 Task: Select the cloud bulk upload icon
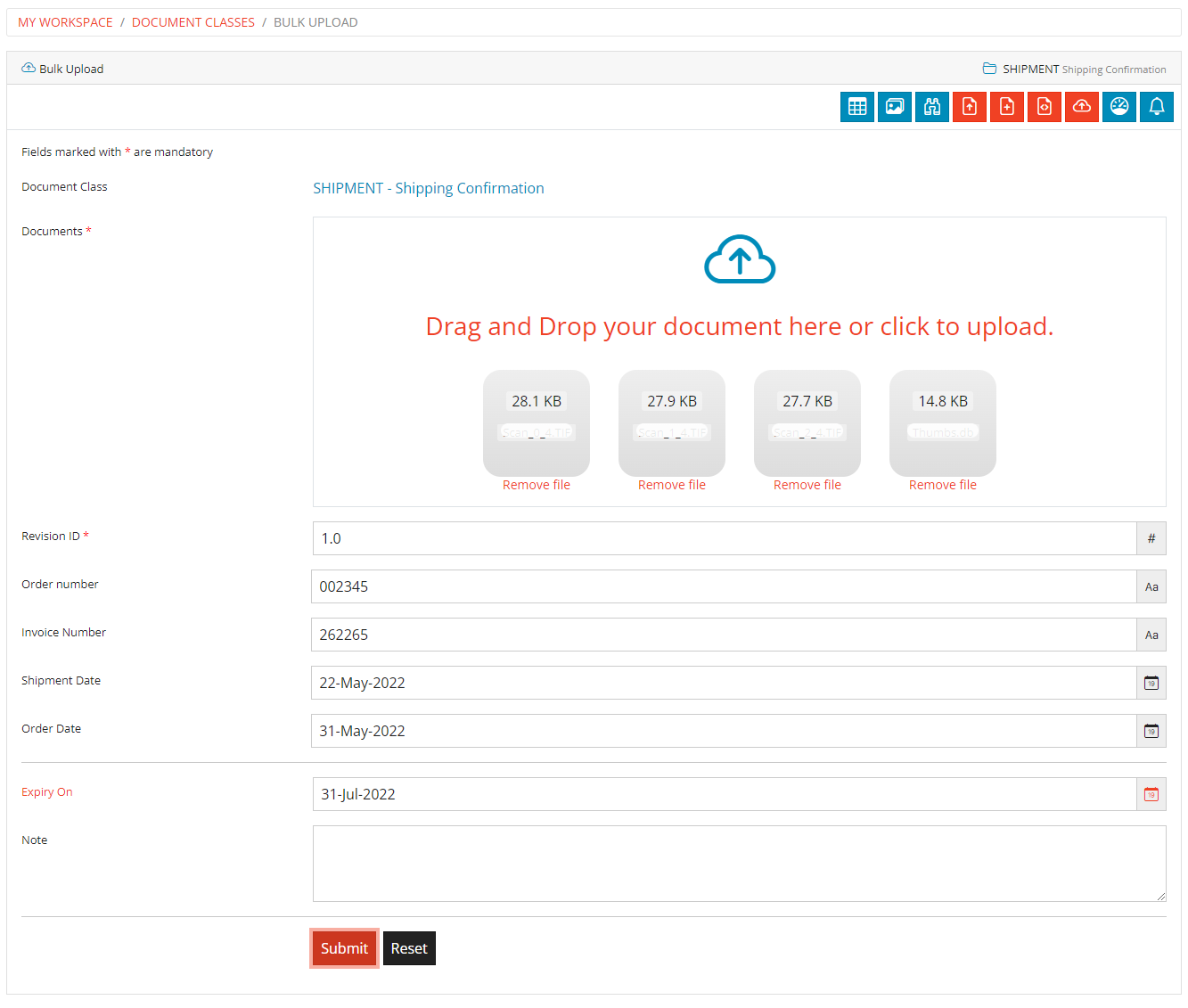[x=1081, y=106]
